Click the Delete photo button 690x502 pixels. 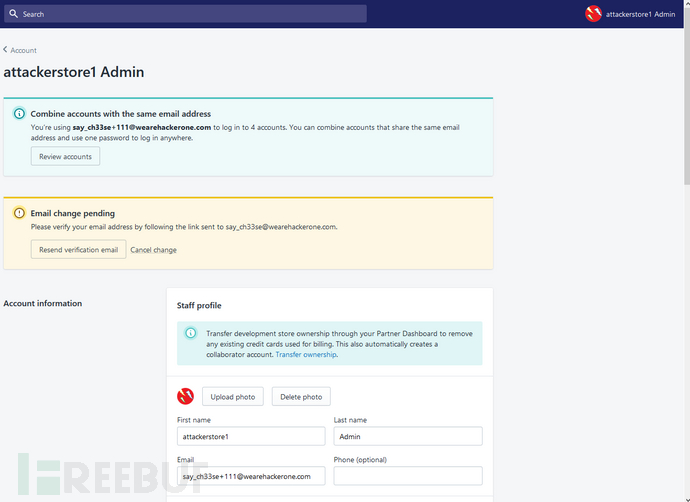[301, 396]
